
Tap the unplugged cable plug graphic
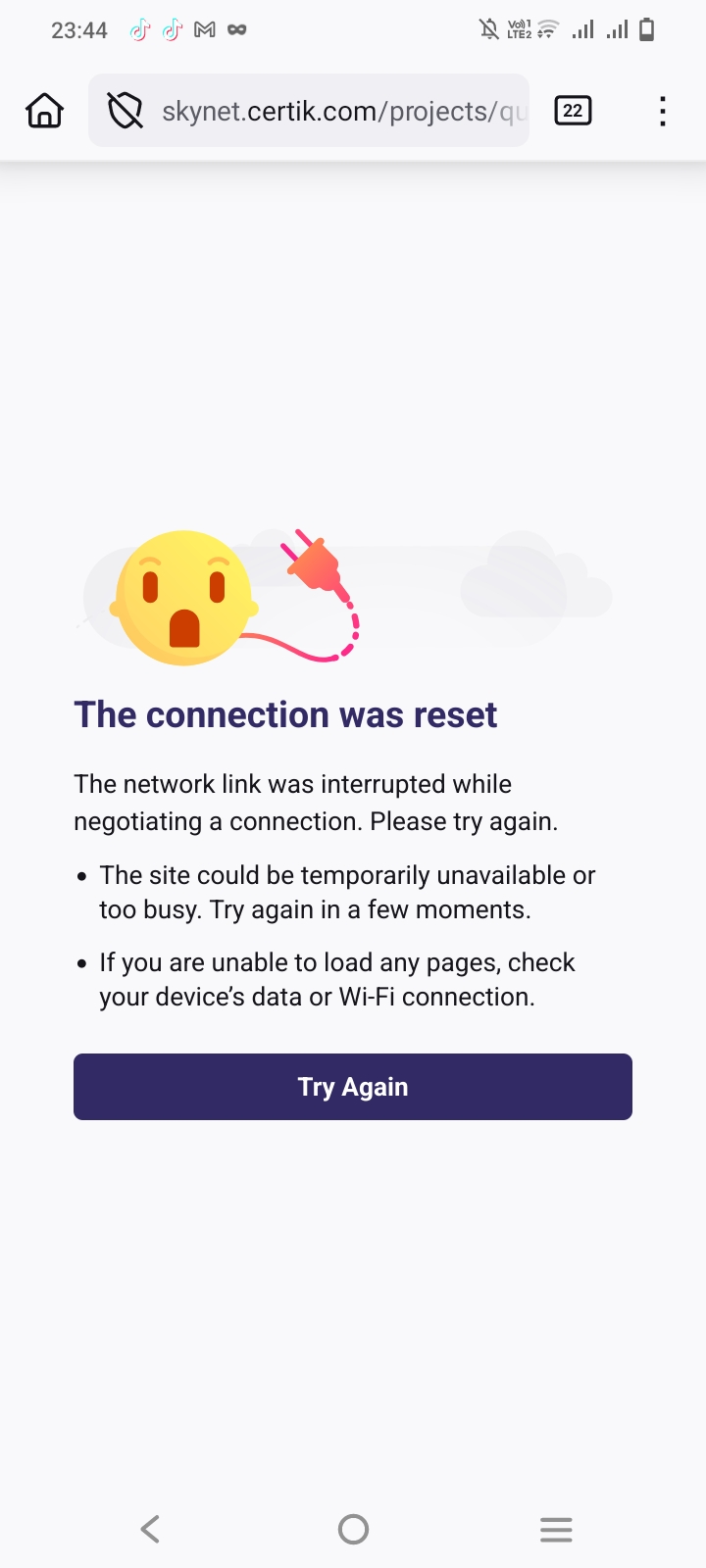click(316, 563)
